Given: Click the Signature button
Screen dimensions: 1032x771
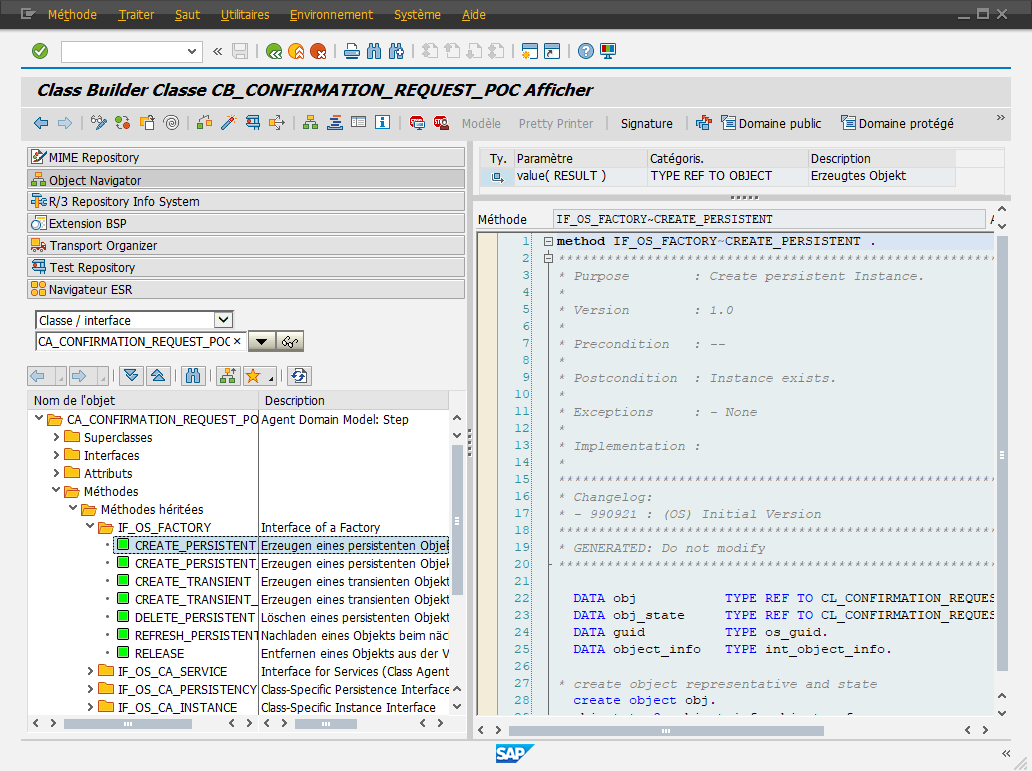Looking at the screenshot, I should pos(646,123).
